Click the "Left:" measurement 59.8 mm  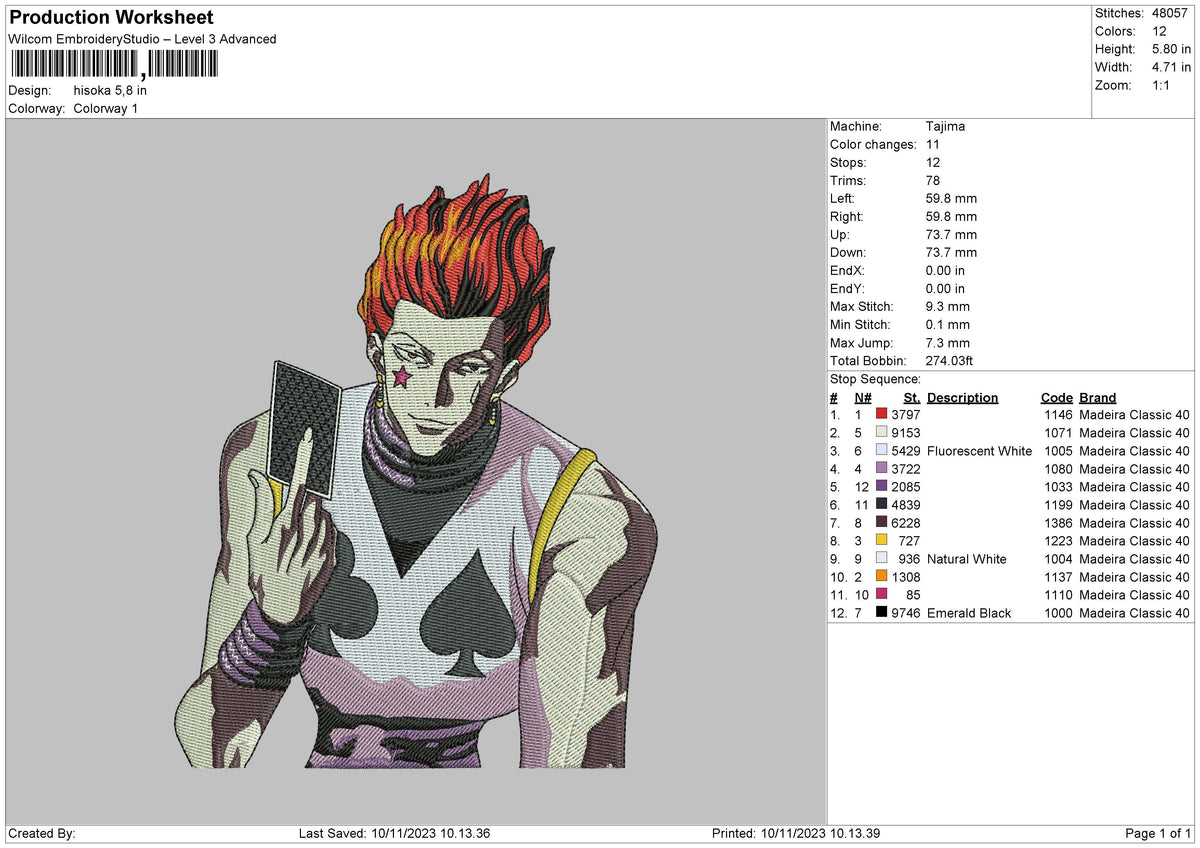951,198
